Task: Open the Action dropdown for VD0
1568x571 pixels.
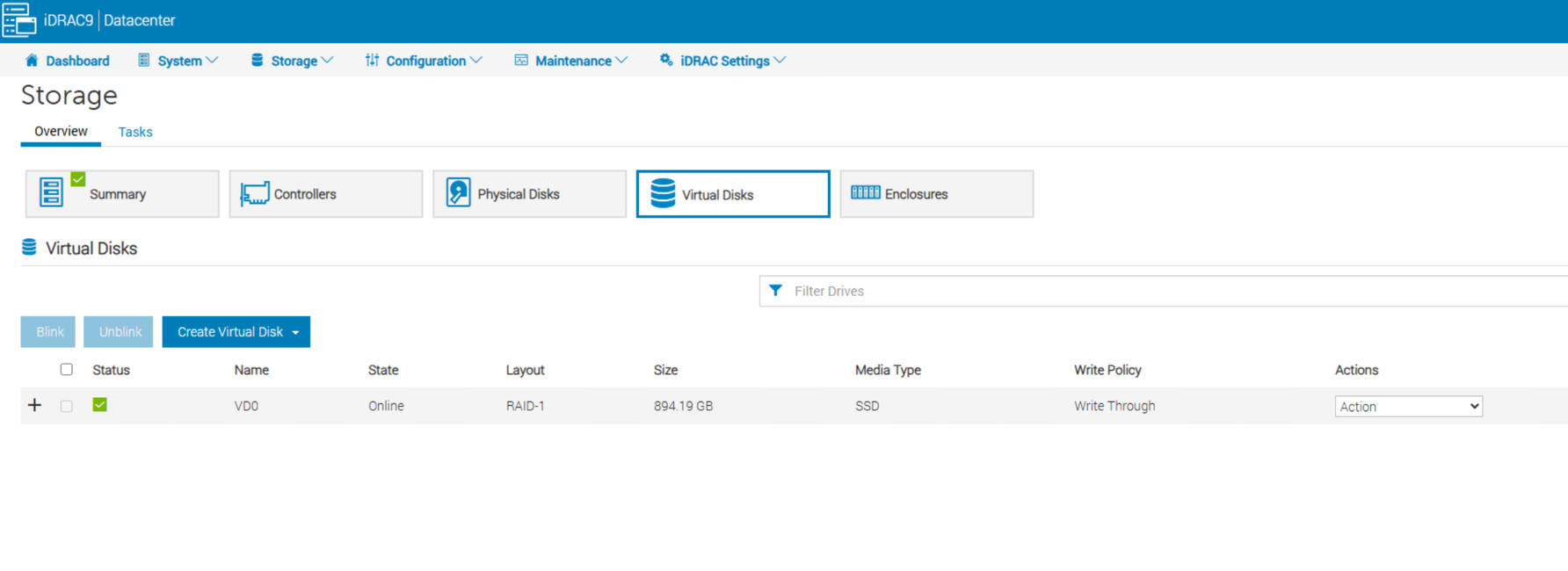Action: [1408, 407]
